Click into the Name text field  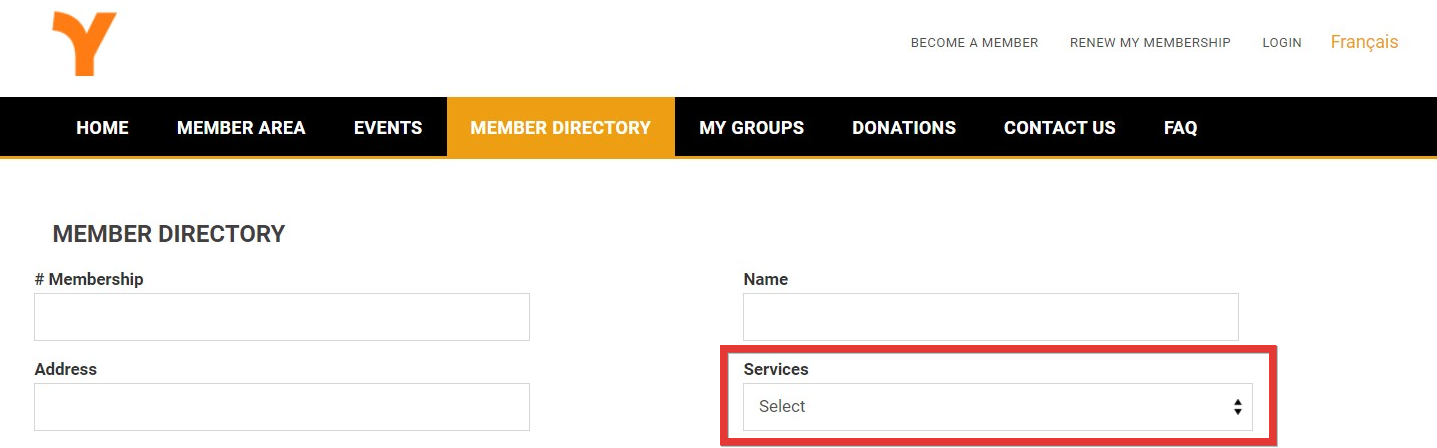(990, 317)
